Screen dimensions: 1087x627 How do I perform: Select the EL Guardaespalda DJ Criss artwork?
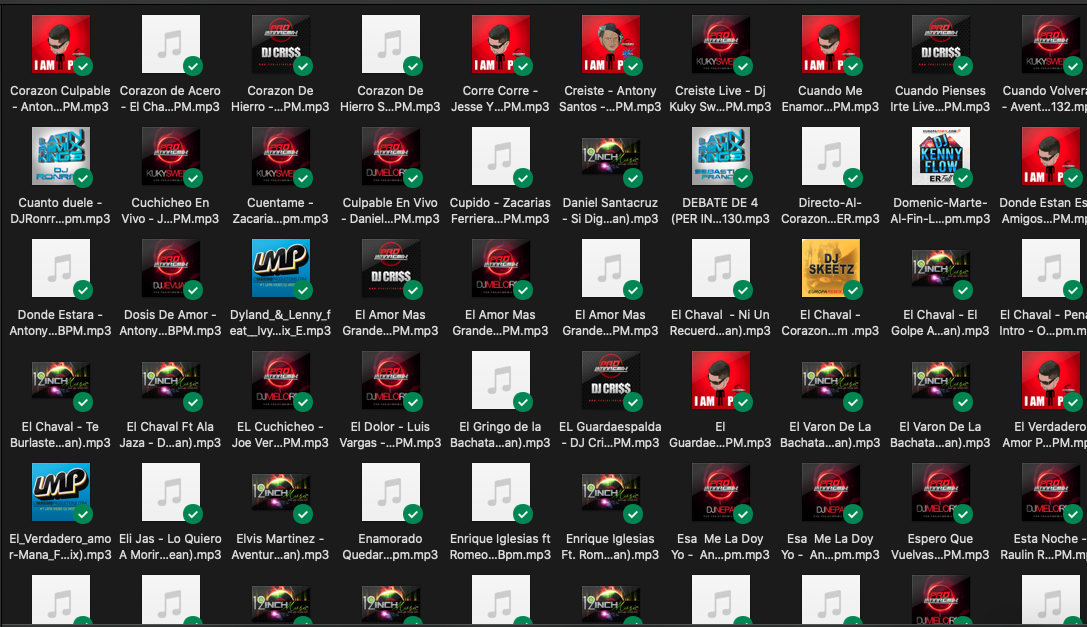click(x=611, y=380)
